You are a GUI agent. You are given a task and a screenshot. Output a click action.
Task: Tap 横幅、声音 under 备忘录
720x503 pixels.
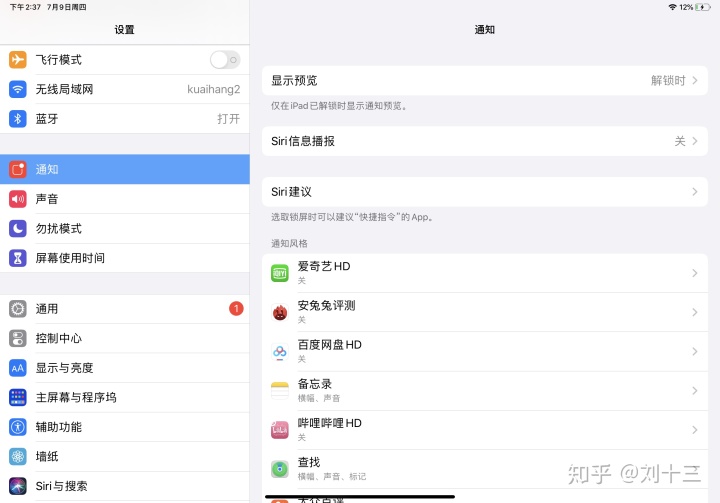(319, 398)
